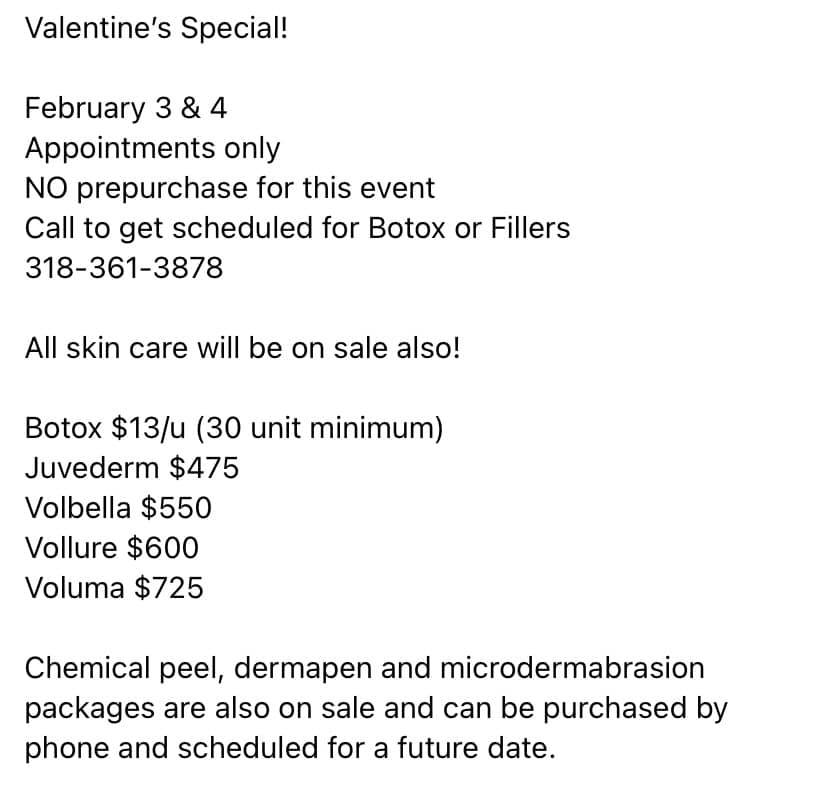Select the word "Volbella"
This screenshot has width=813, height=785.
tap(78, 508)
